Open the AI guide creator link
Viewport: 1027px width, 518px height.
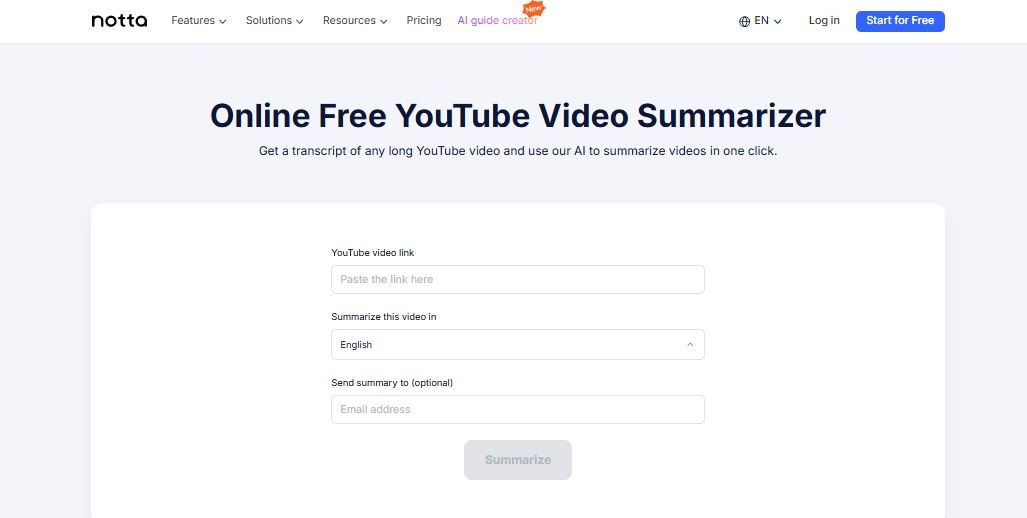click(x=497, y=21)
